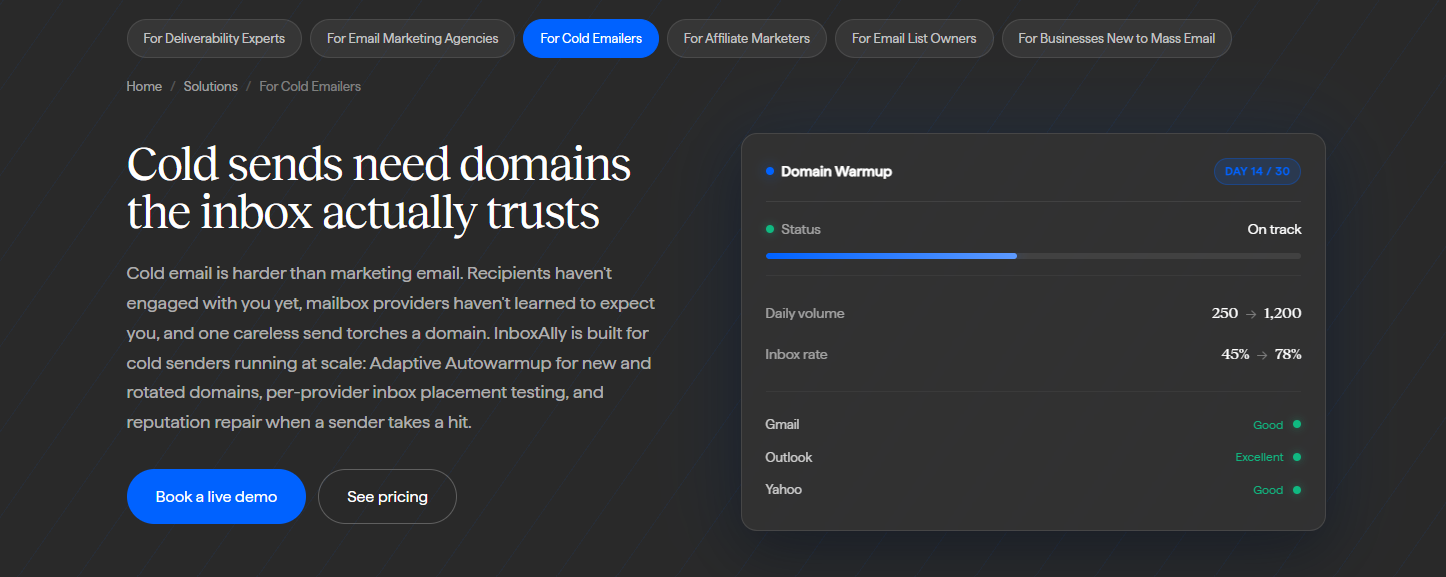Click the Solutions breadcrumb link

[211, 86]
